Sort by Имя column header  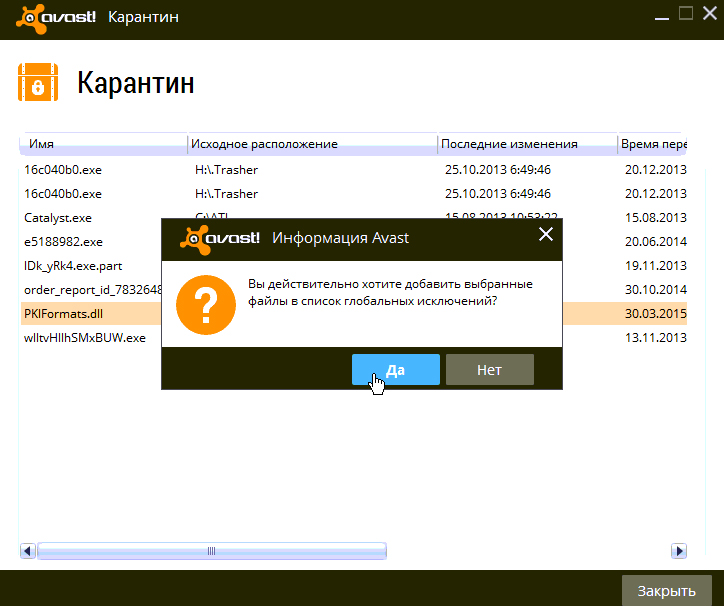click(x=100, y=144)
